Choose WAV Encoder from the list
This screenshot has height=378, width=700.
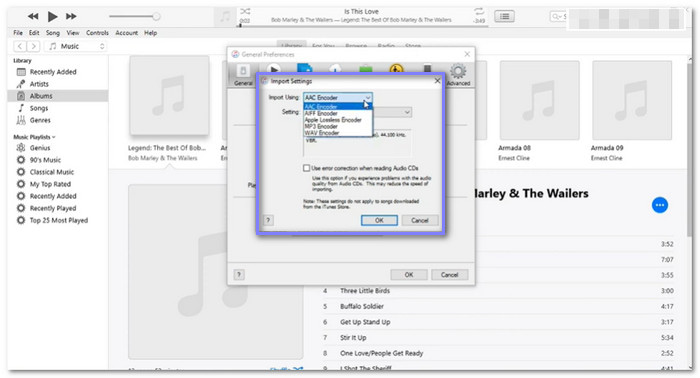(x=338, y=133)
